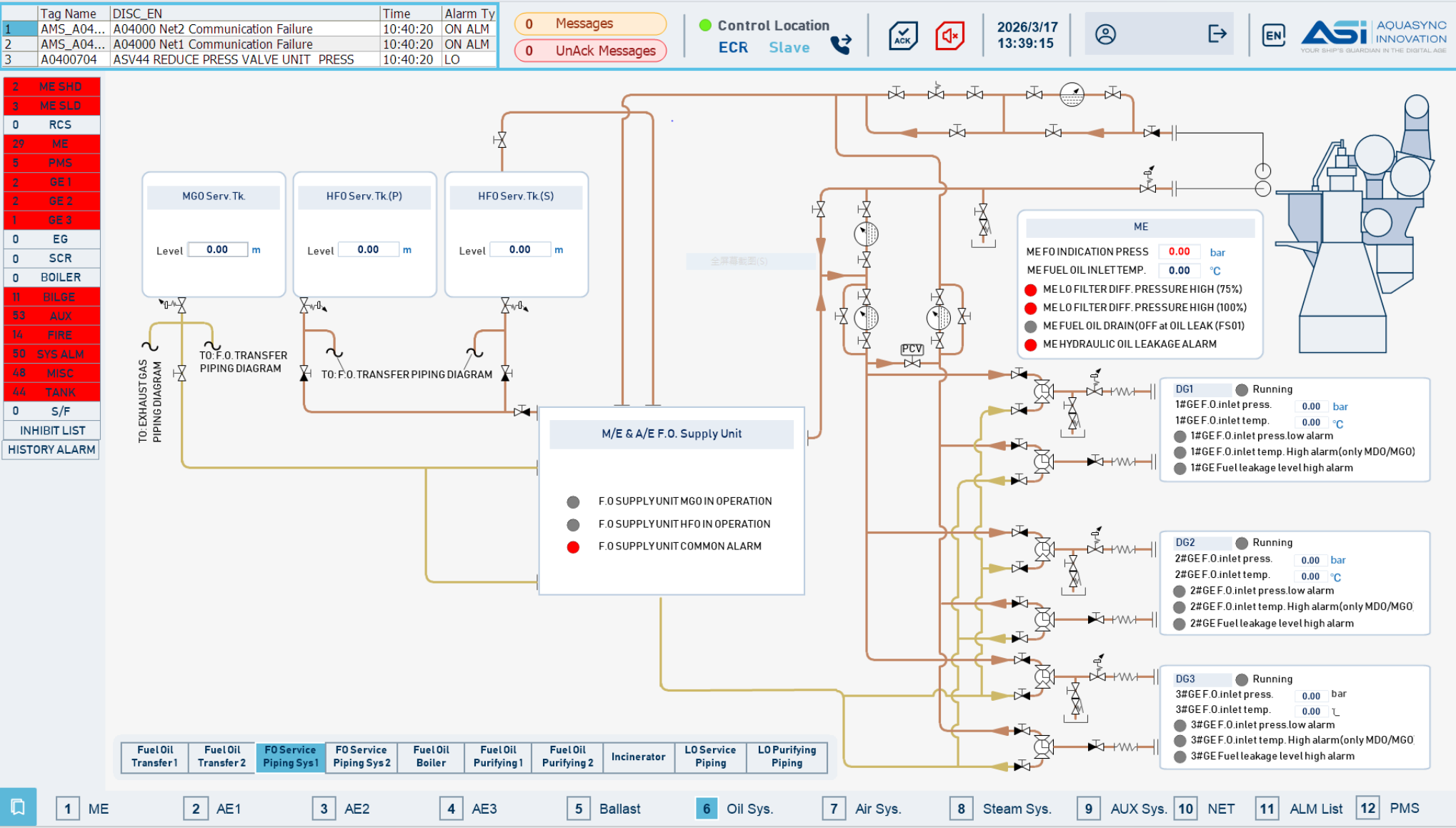Click the F.O SUPPLY UNIT COMMON ALARM indicator
The image size is (1456, 828).
[573, 547]
